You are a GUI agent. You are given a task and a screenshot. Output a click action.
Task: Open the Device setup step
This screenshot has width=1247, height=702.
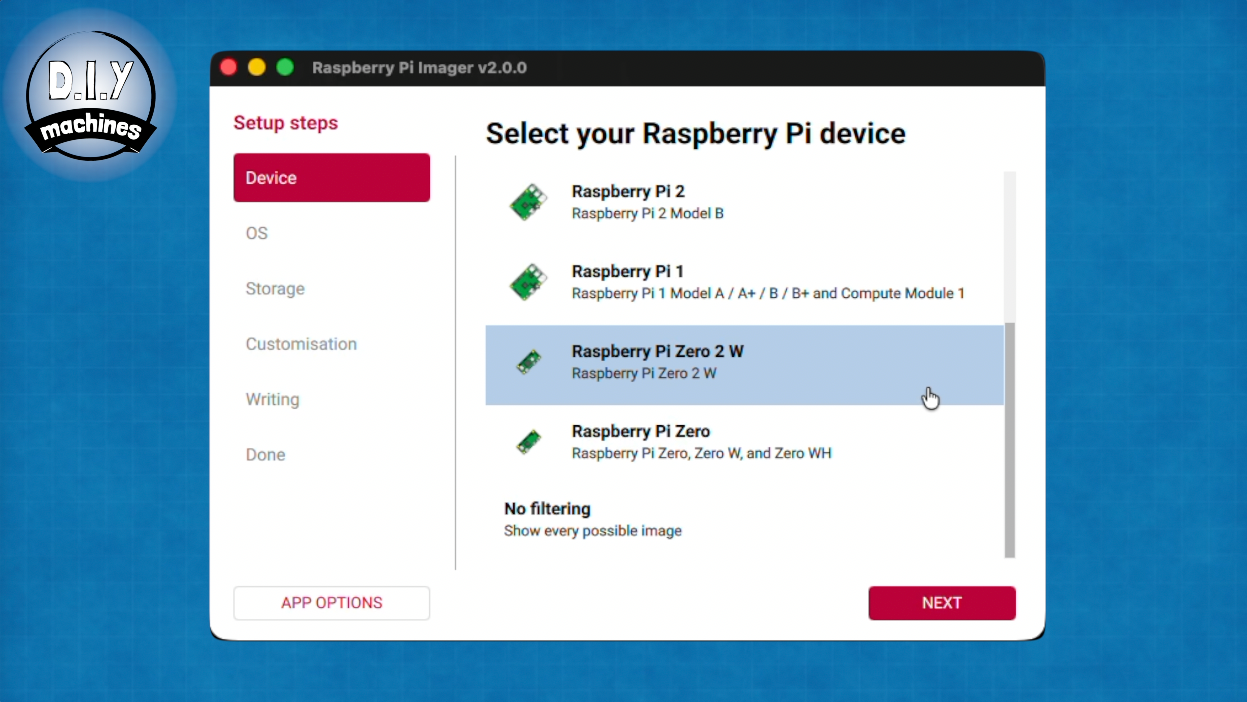pos(331,178)
